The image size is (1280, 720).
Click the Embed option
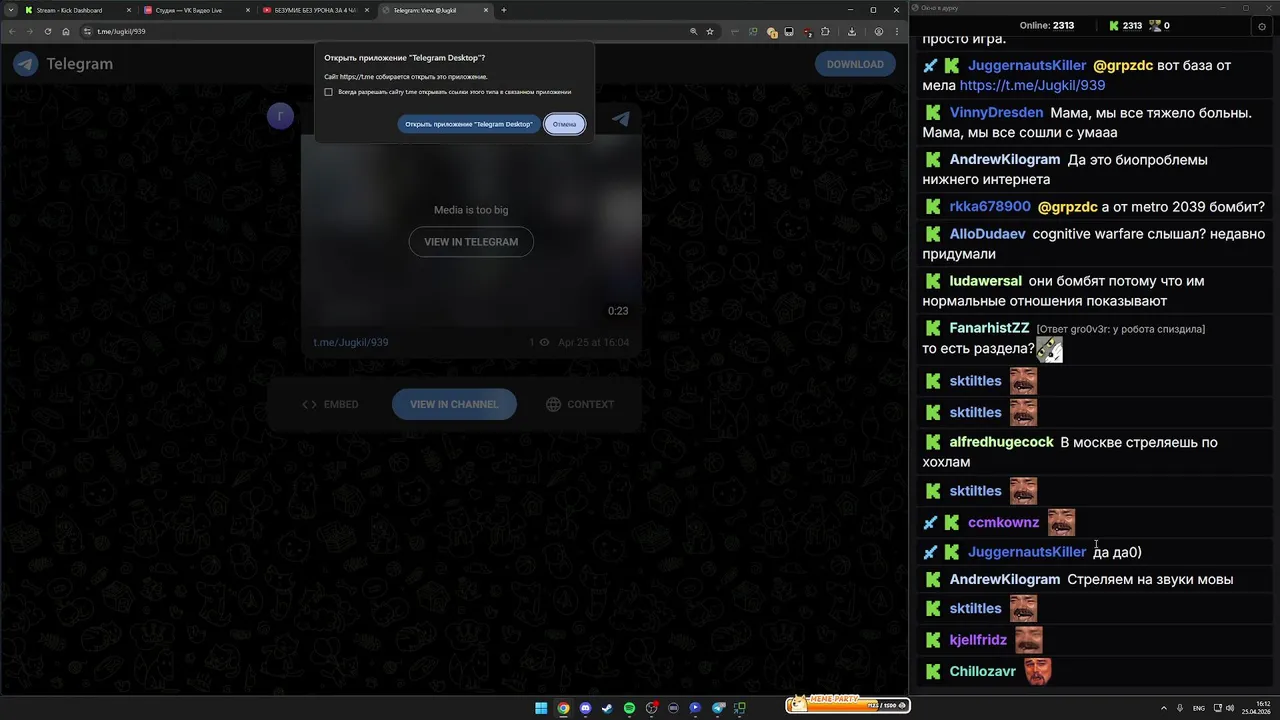[330, 404]
